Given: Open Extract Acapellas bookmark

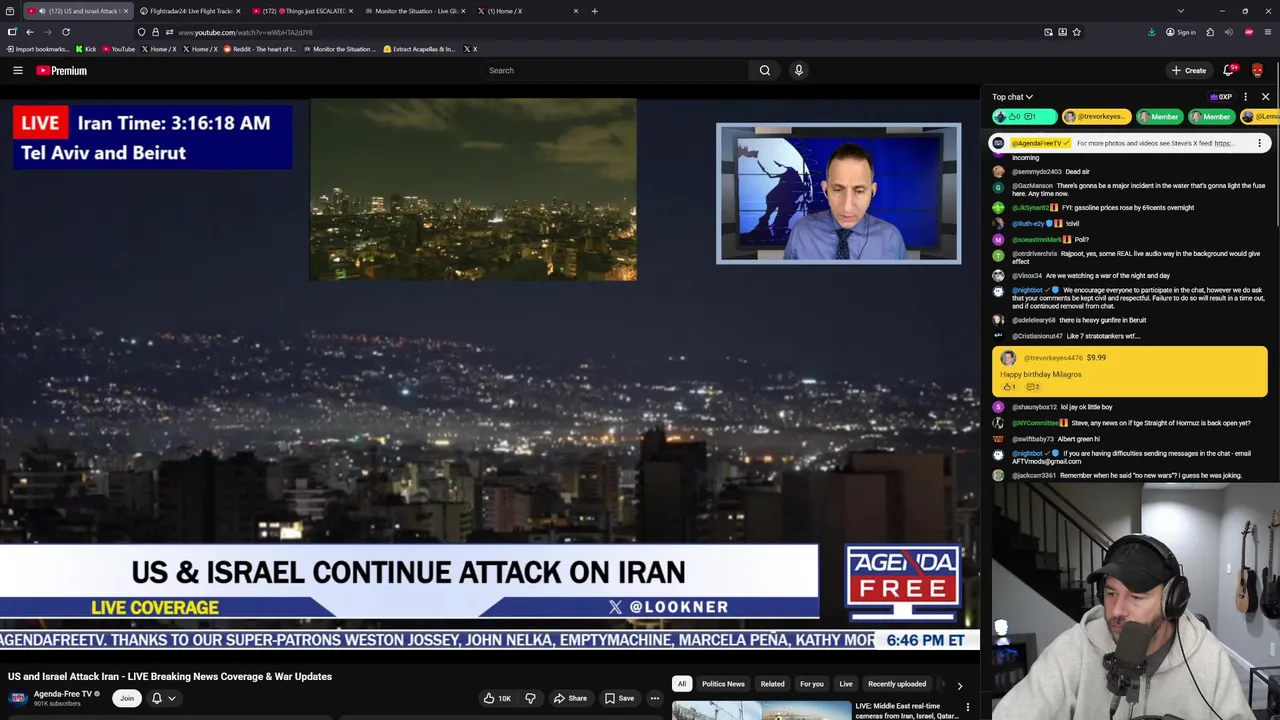Looking at the screenshot, I should point(418,49).
